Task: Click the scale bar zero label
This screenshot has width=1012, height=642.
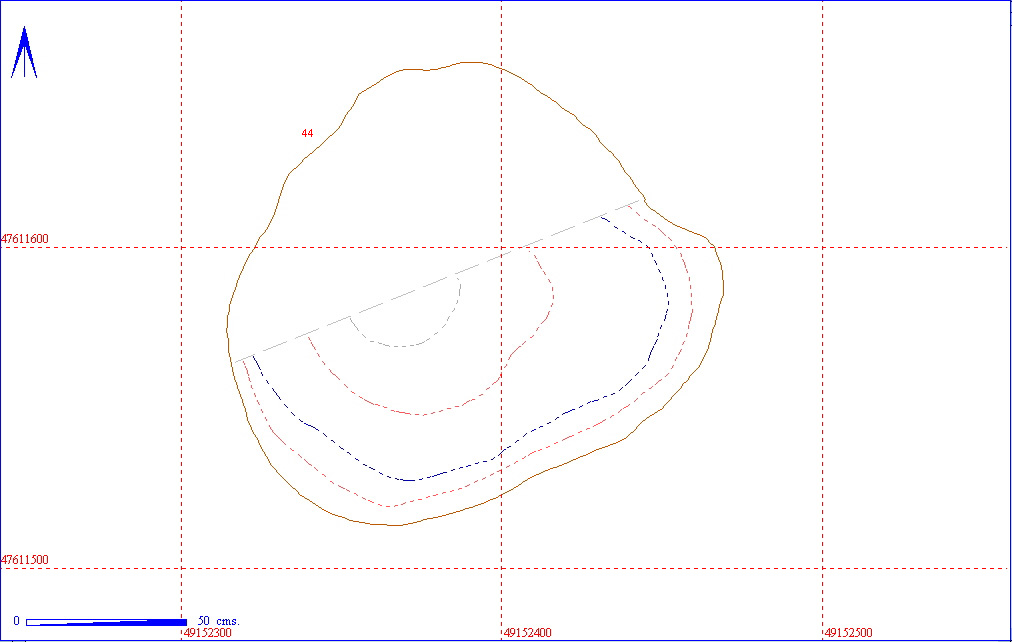Action: [17, 621]
